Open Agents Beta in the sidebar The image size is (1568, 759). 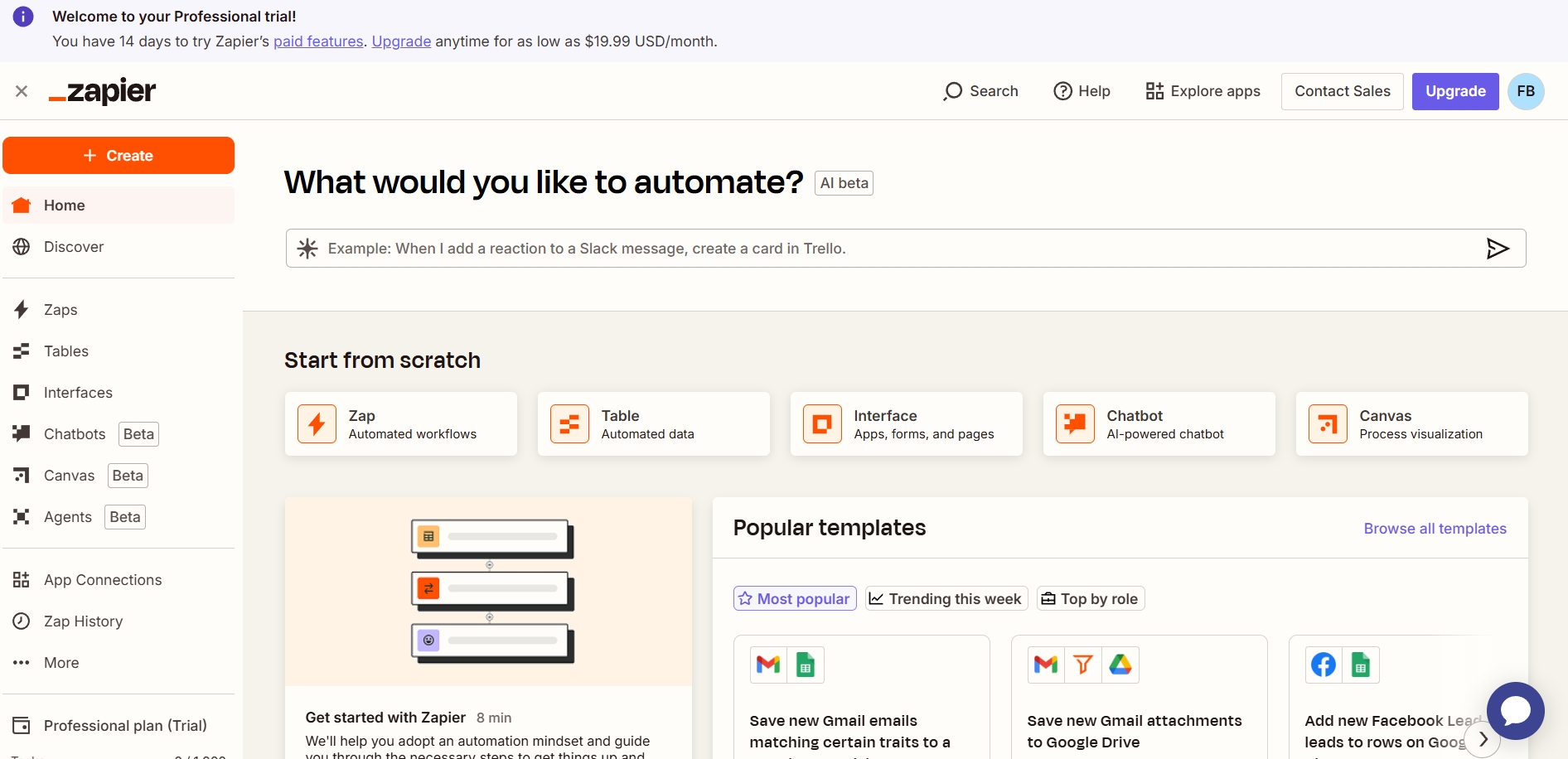119,517
